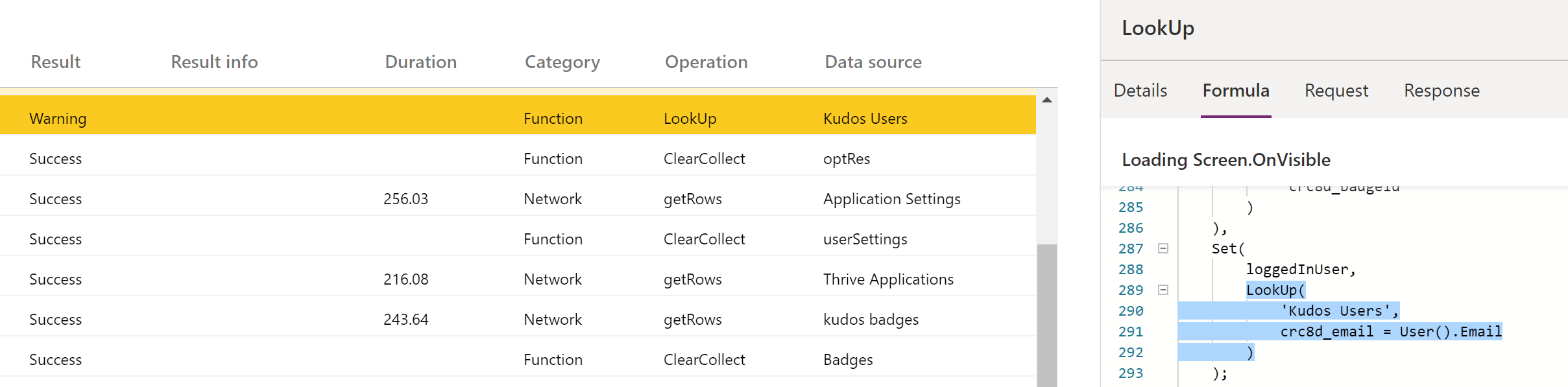This screenshot has height=387, width=1568.
Task: Click the Data source column header
Action: coord(873,62)
